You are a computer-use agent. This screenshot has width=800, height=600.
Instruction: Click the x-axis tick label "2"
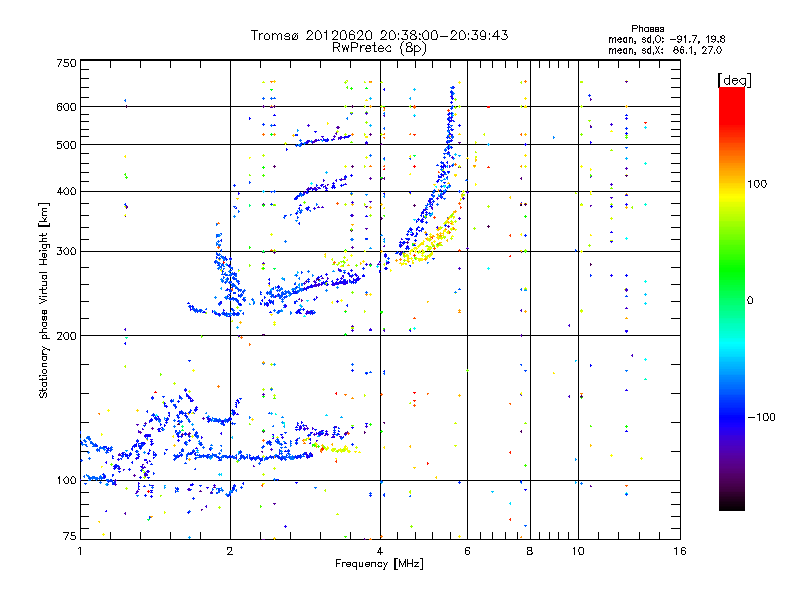coord(230,551)
